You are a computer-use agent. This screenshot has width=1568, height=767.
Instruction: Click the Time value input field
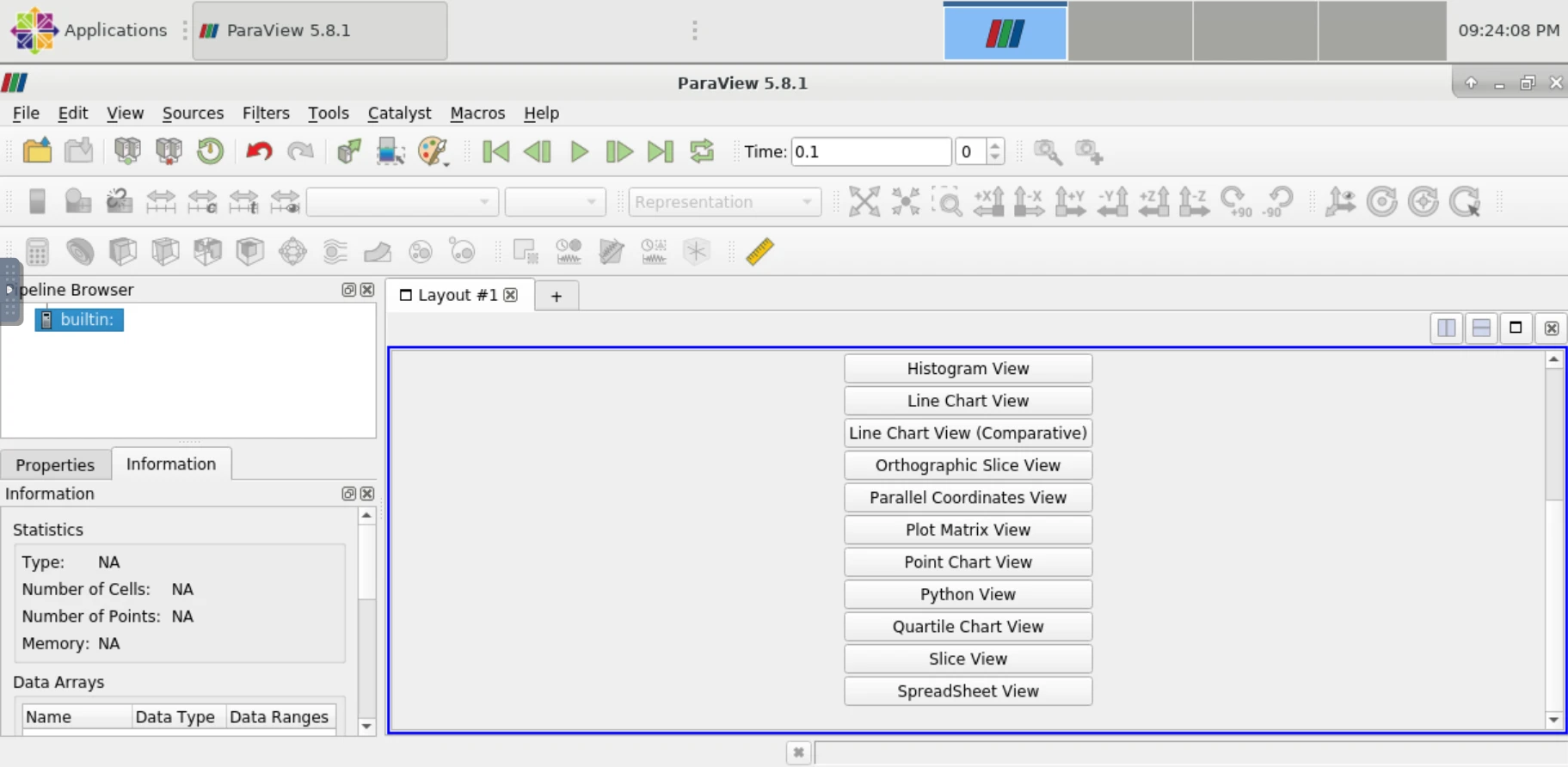point(870,151)
